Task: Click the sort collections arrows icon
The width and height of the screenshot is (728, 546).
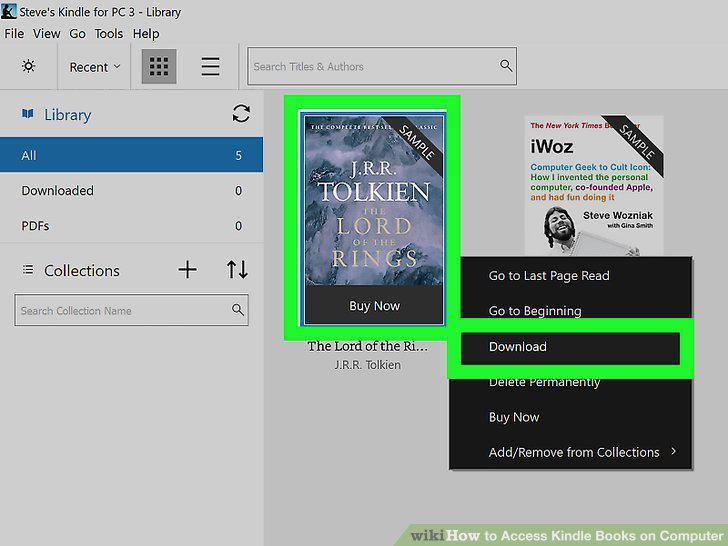Action: [x=237, y=270]
